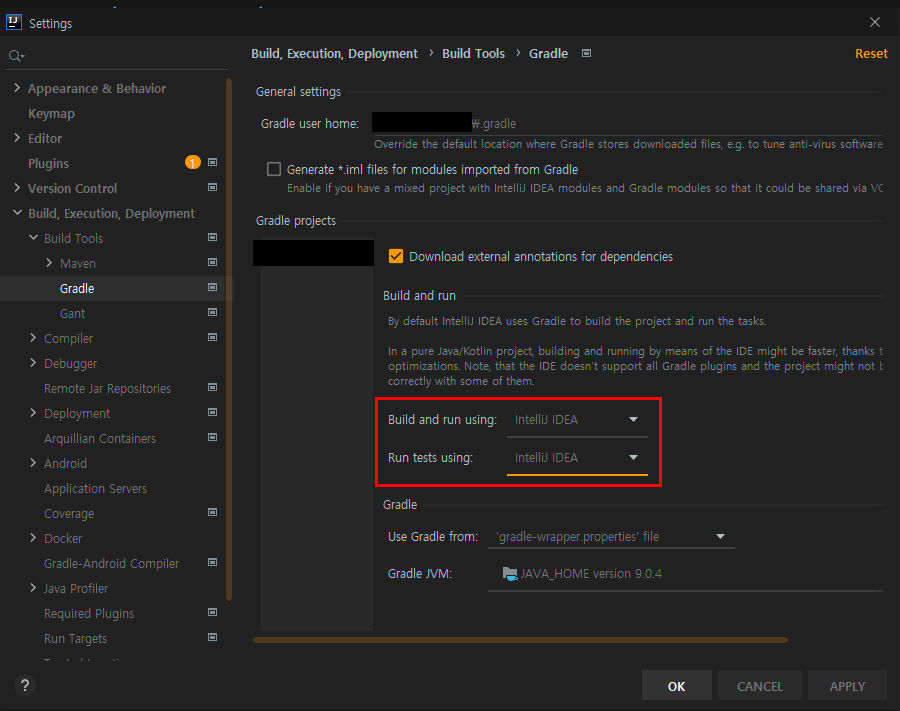Screen dimensions: 900x711
Task: Click Reset link at top right
Action: click(x=871, y=53)
